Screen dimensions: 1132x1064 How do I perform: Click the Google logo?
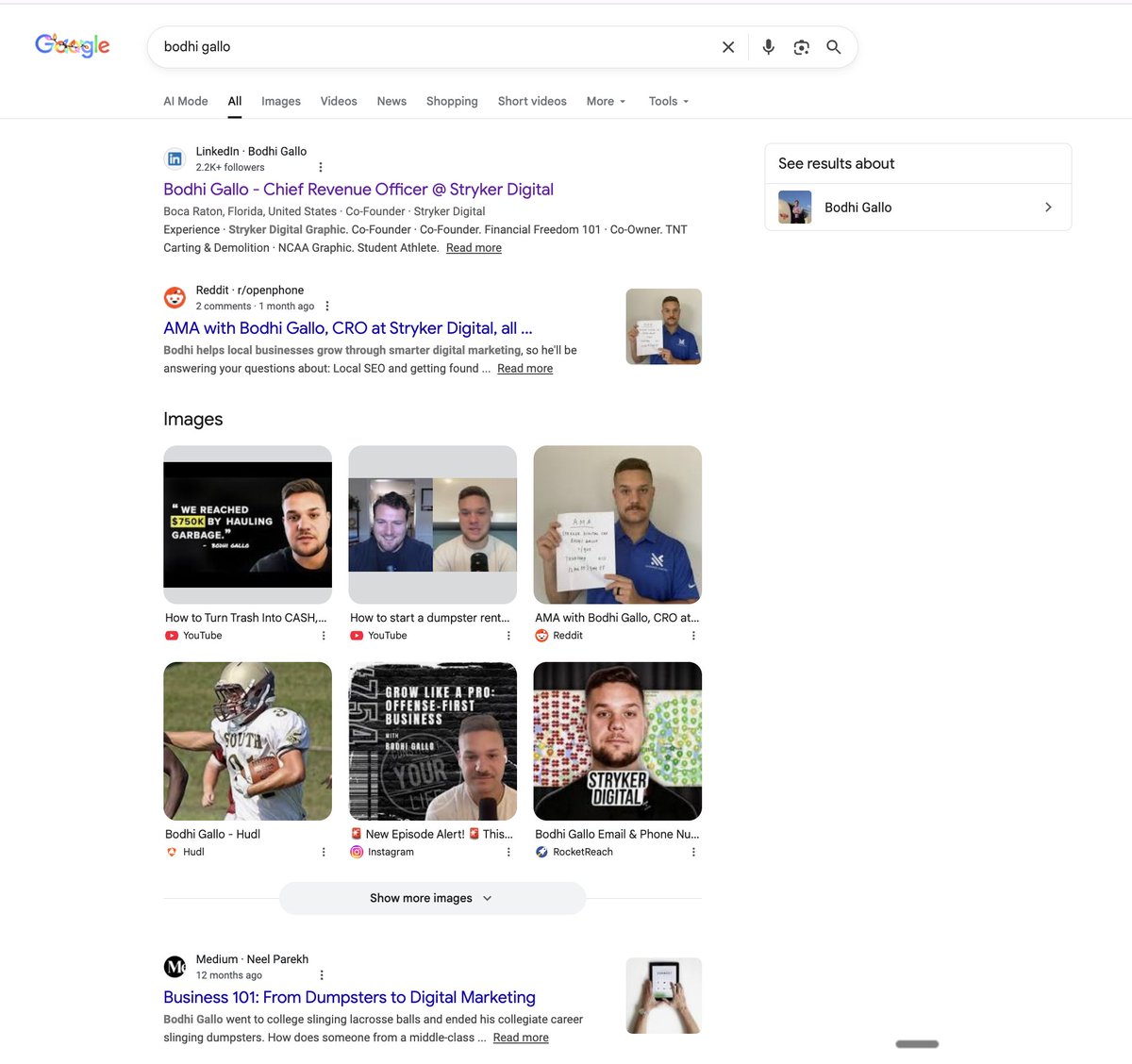pyautogui.click(x=73, y=45)
